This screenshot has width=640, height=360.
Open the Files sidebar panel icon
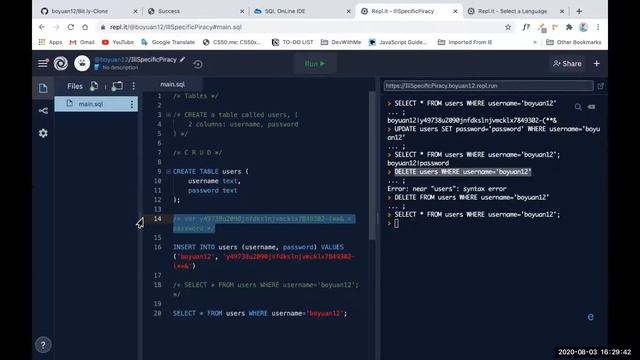click(43, 88)
